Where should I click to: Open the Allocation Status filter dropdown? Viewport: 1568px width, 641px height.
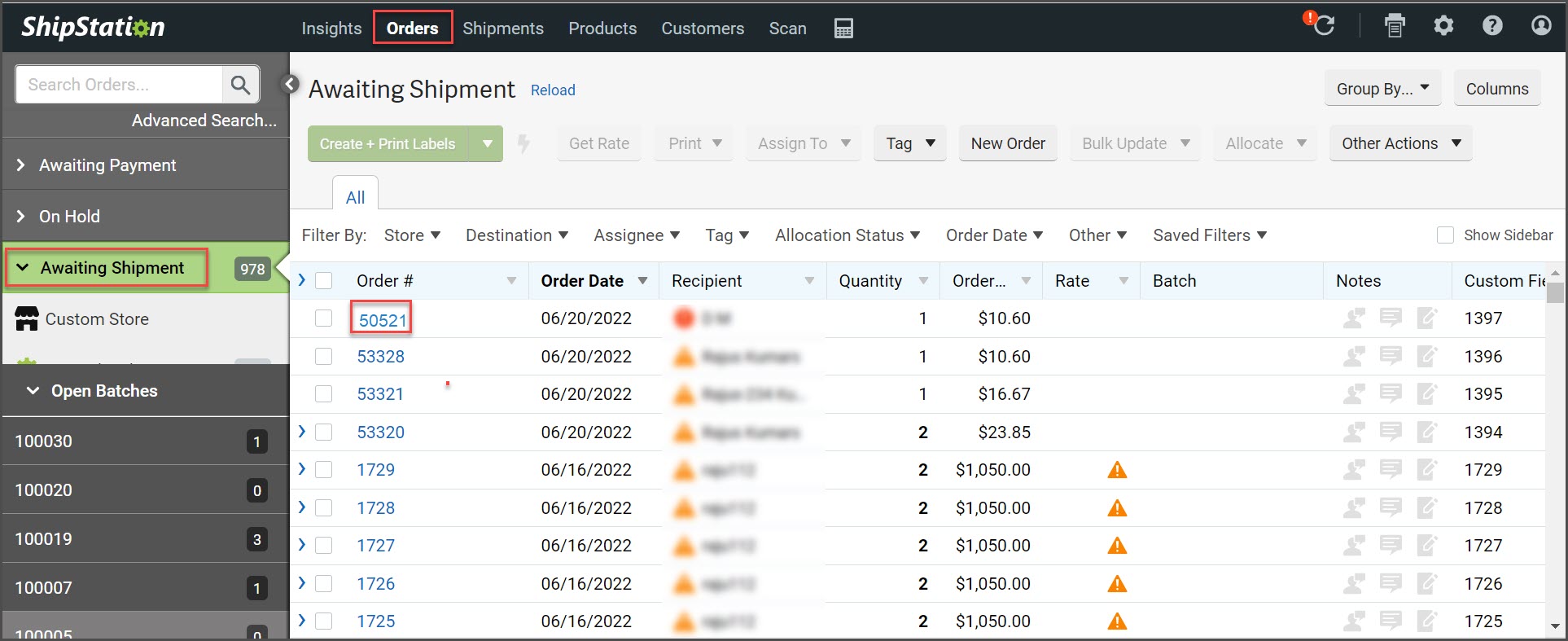[x=848, y=235]
